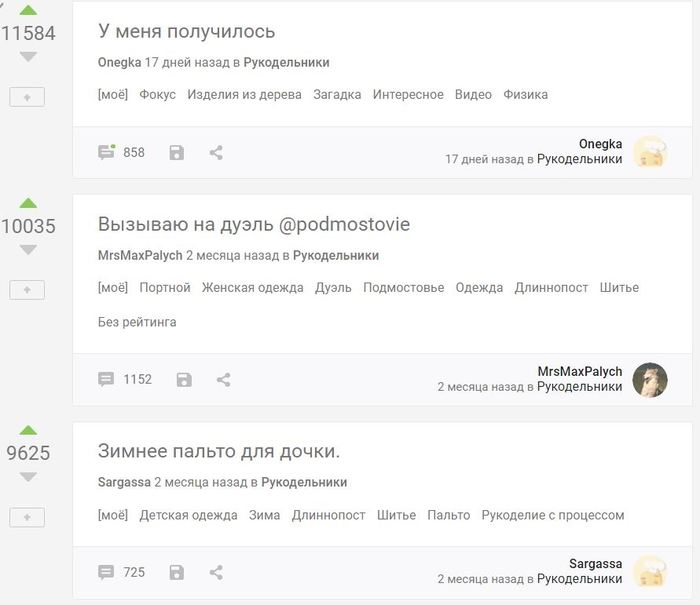Screen dimensions: 700x605
Task: Filter by the 'Без рейтинга' tag
Action: 137,322
